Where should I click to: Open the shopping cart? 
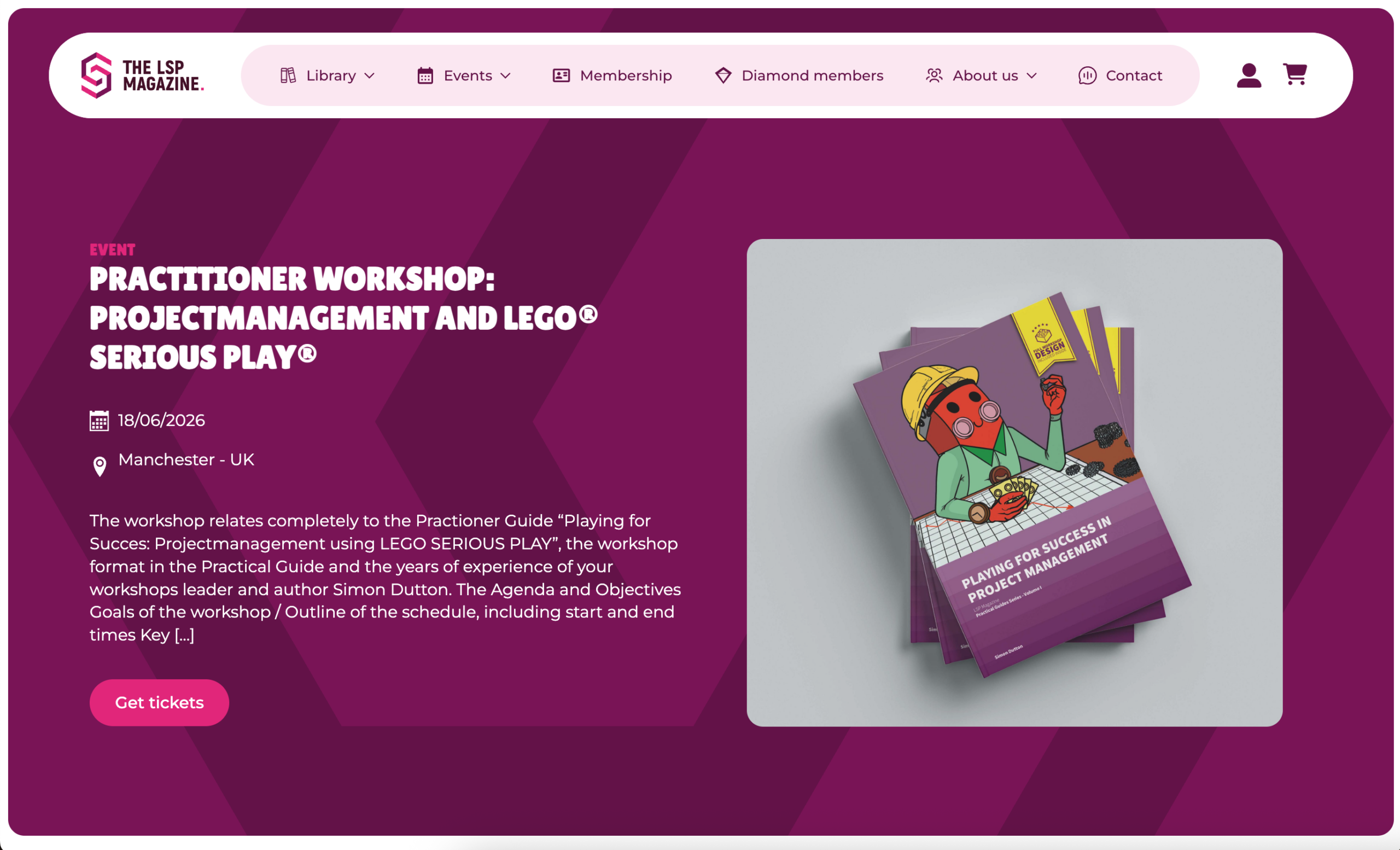point(1295,74)
